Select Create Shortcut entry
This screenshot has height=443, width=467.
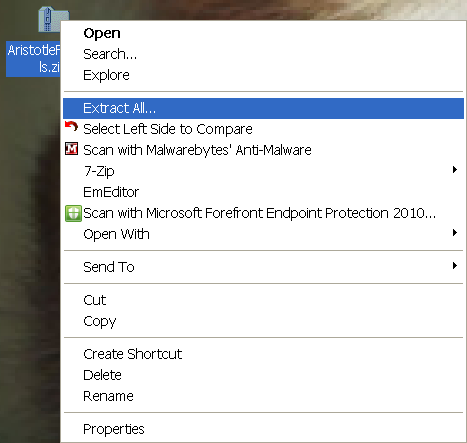263,354
